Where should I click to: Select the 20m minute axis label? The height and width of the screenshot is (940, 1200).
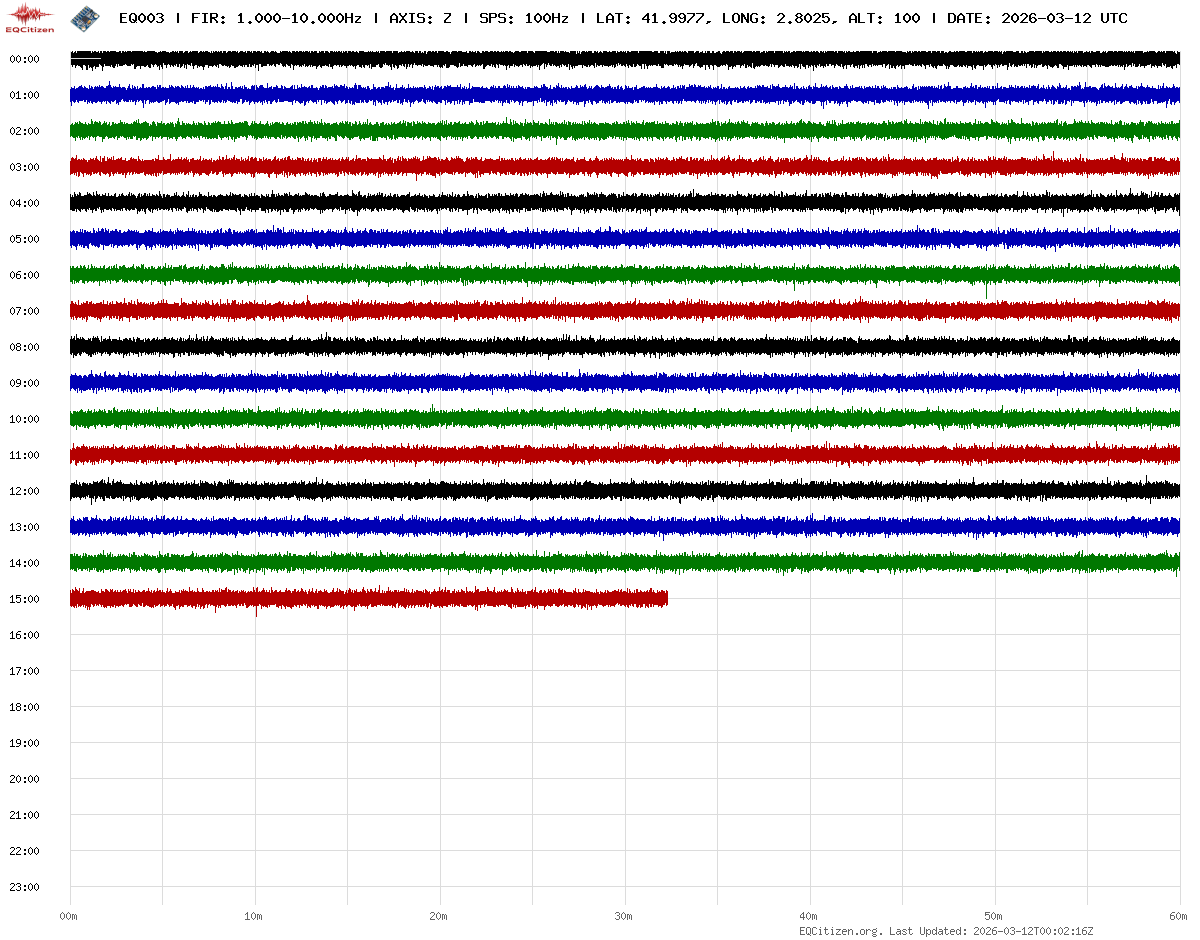click(x=439, y=917)
